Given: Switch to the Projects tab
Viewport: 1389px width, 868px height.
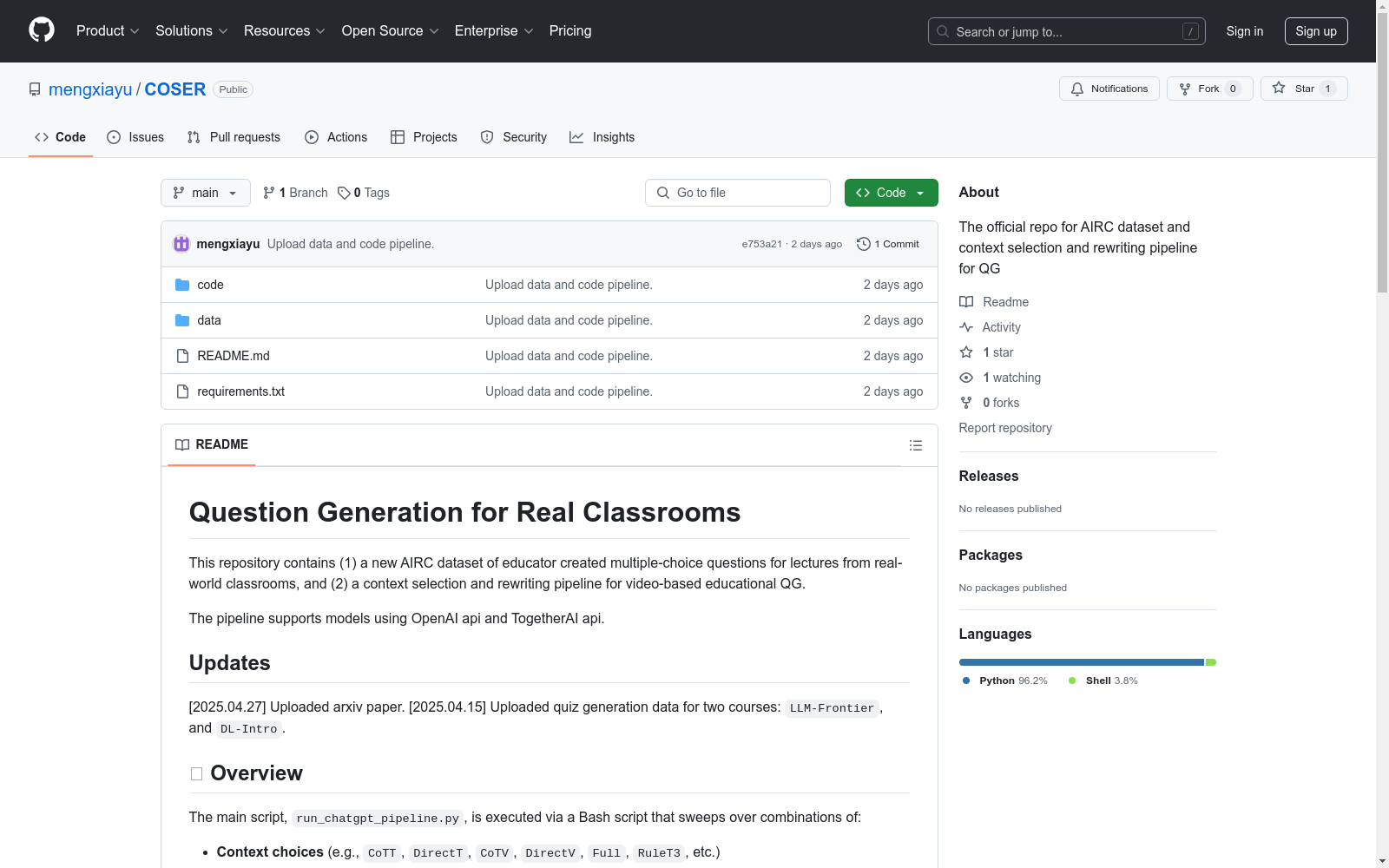Looking at the screenshot, I should point(424,137).
